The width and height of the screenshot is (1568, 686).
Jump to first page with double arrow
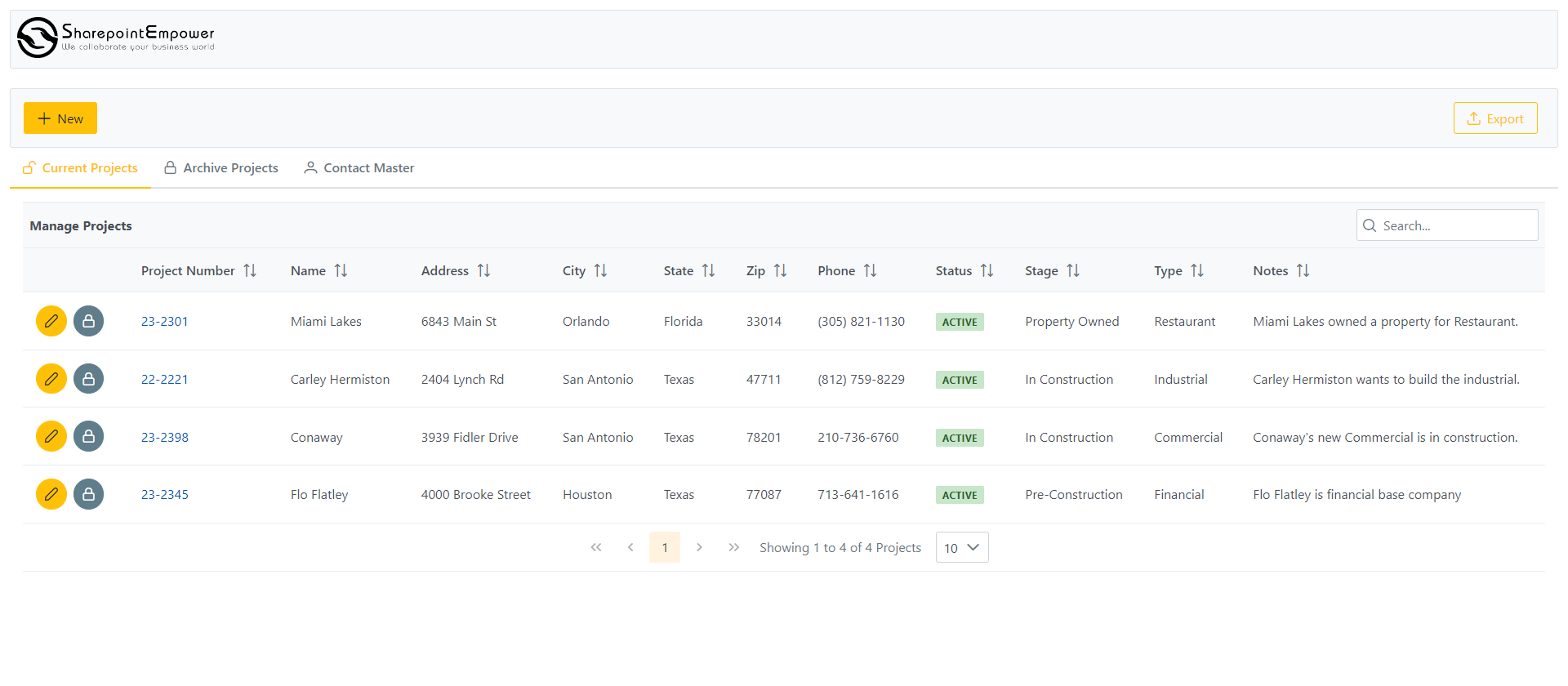[596, 547]
